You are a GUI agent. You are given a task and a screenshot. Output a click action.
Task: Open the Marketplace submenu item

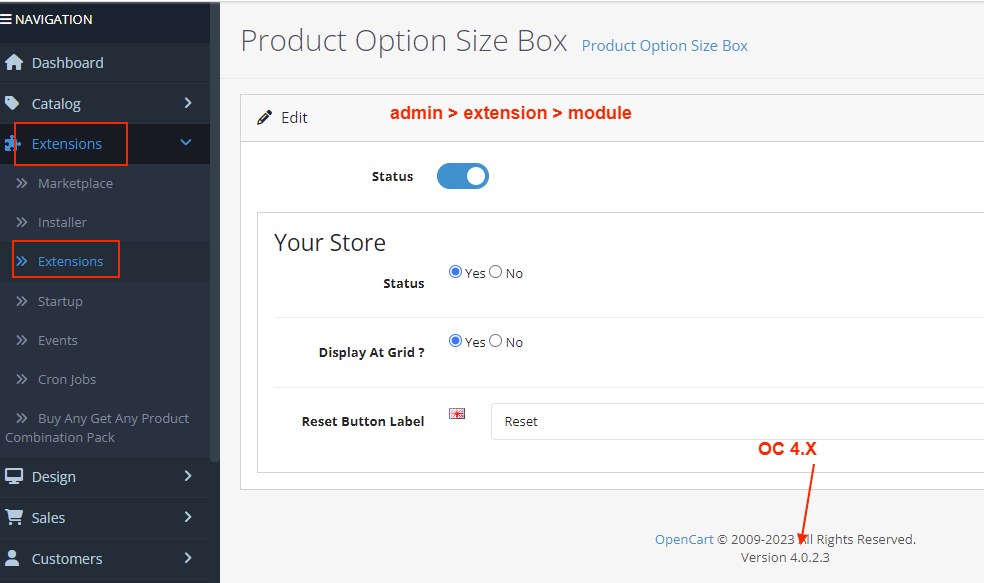(x=75, y=183)
